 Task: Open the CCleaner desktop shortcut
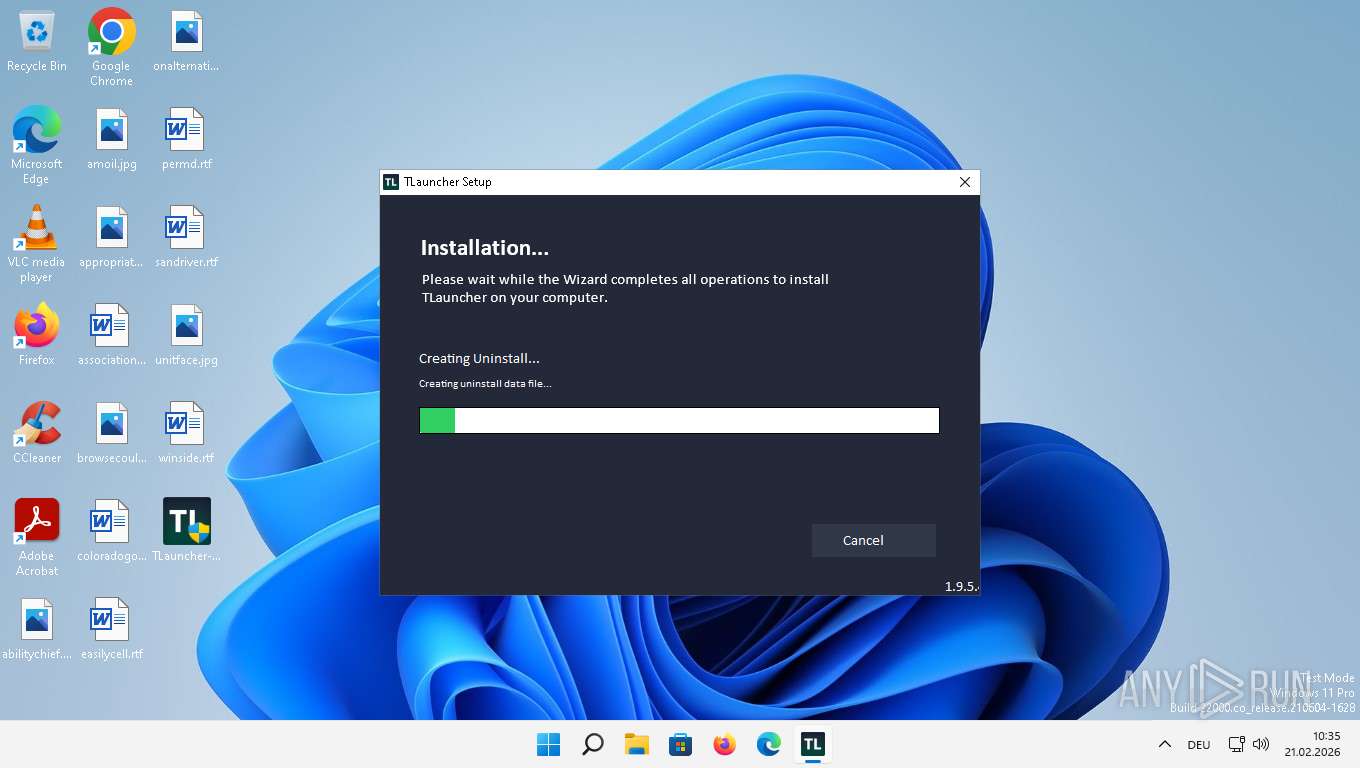coord(37,434)
